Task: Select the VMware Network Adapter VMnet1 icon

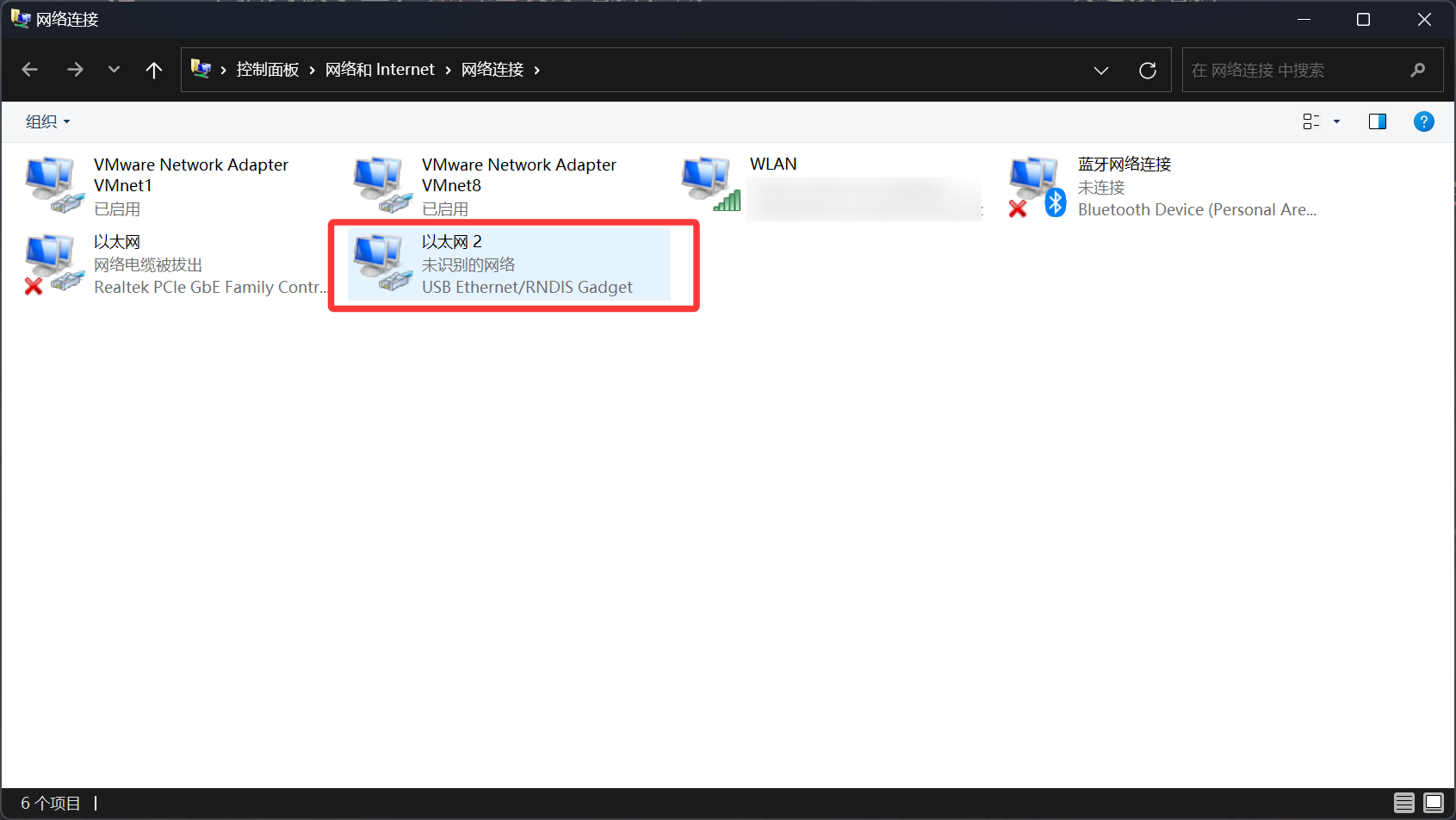Action: 53,184
